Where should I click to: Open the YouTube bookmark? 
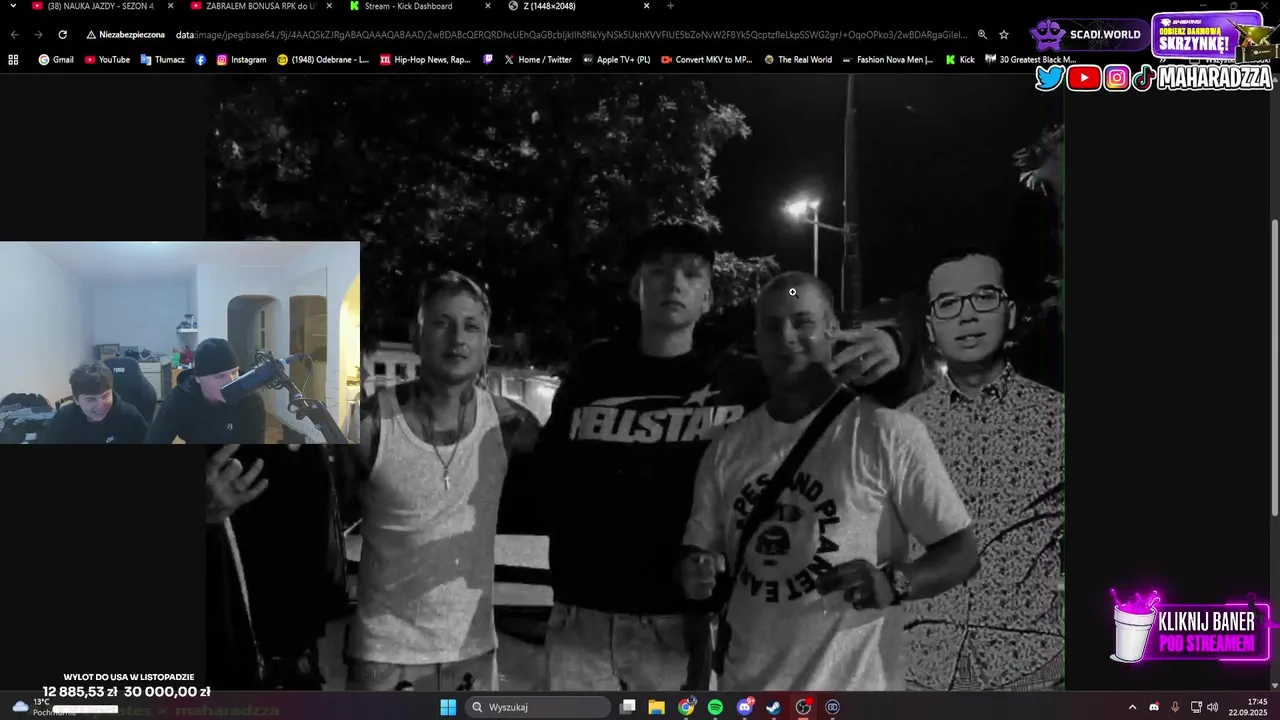107,60
